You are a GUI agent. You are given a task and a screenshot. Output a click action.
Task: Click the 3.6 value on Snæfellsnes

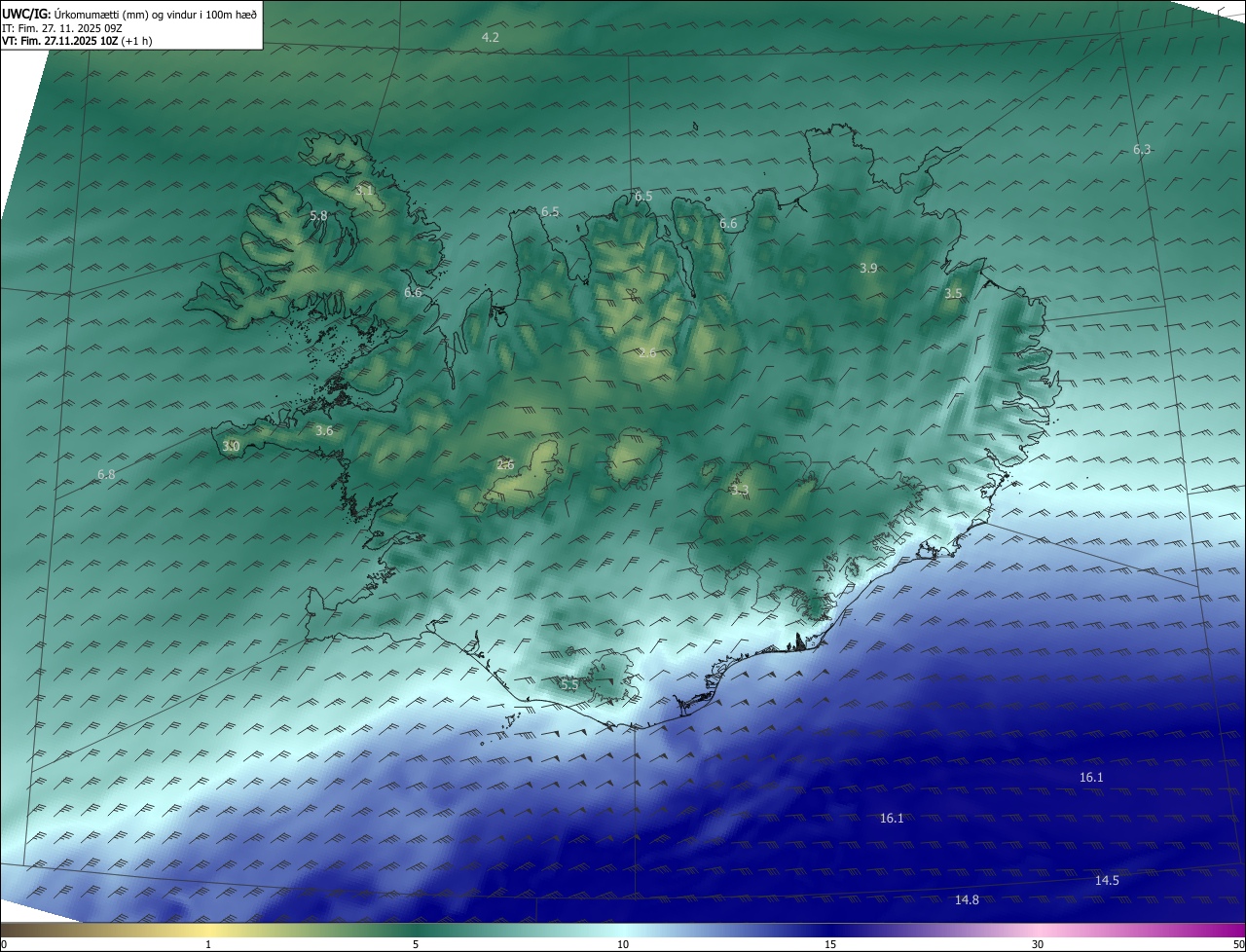[324, 430]
